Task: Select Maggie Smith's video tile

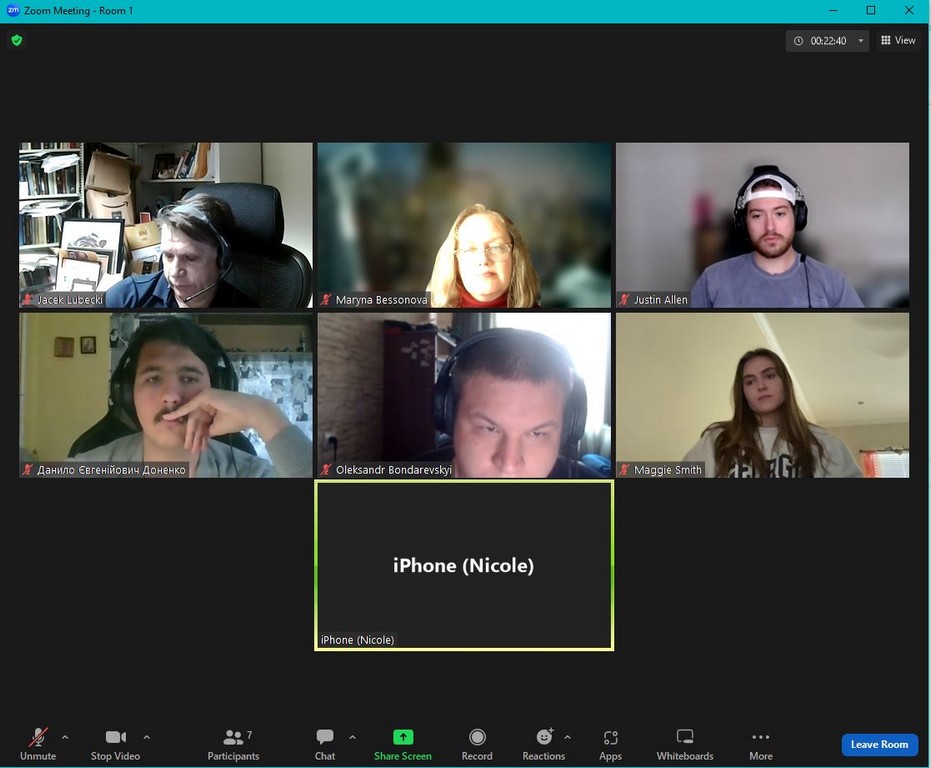Action: 762,395
